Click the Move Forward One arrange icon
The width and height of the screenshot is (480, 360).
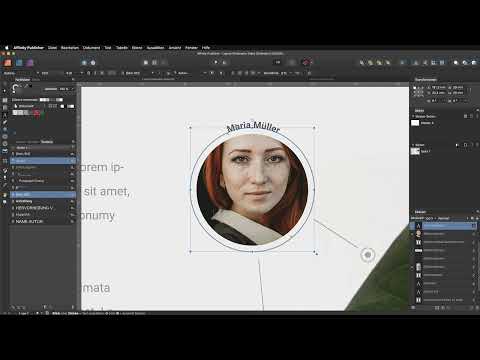[379, 62]
